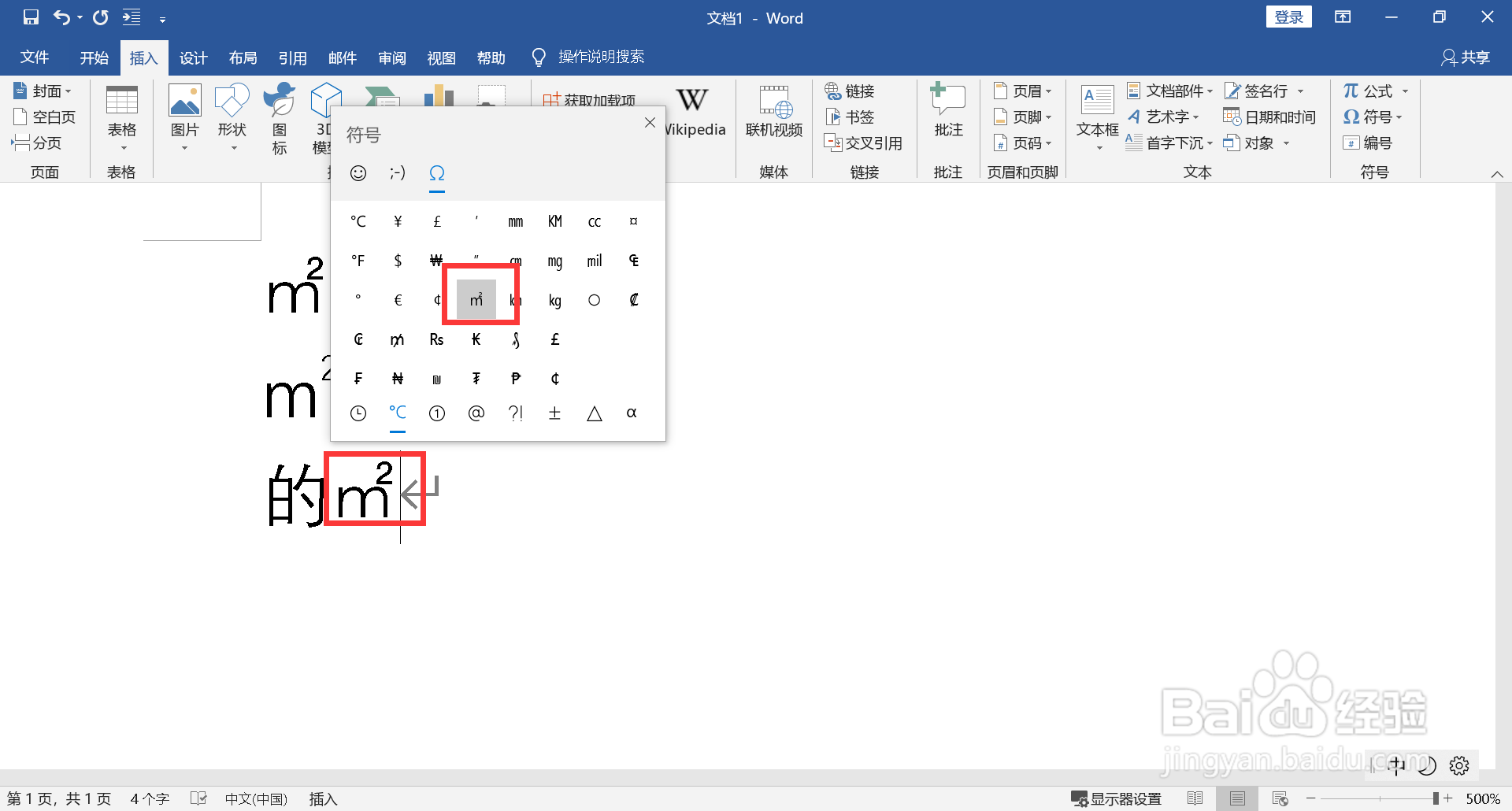Switch to the 审阅 ribbon tab

391,57
